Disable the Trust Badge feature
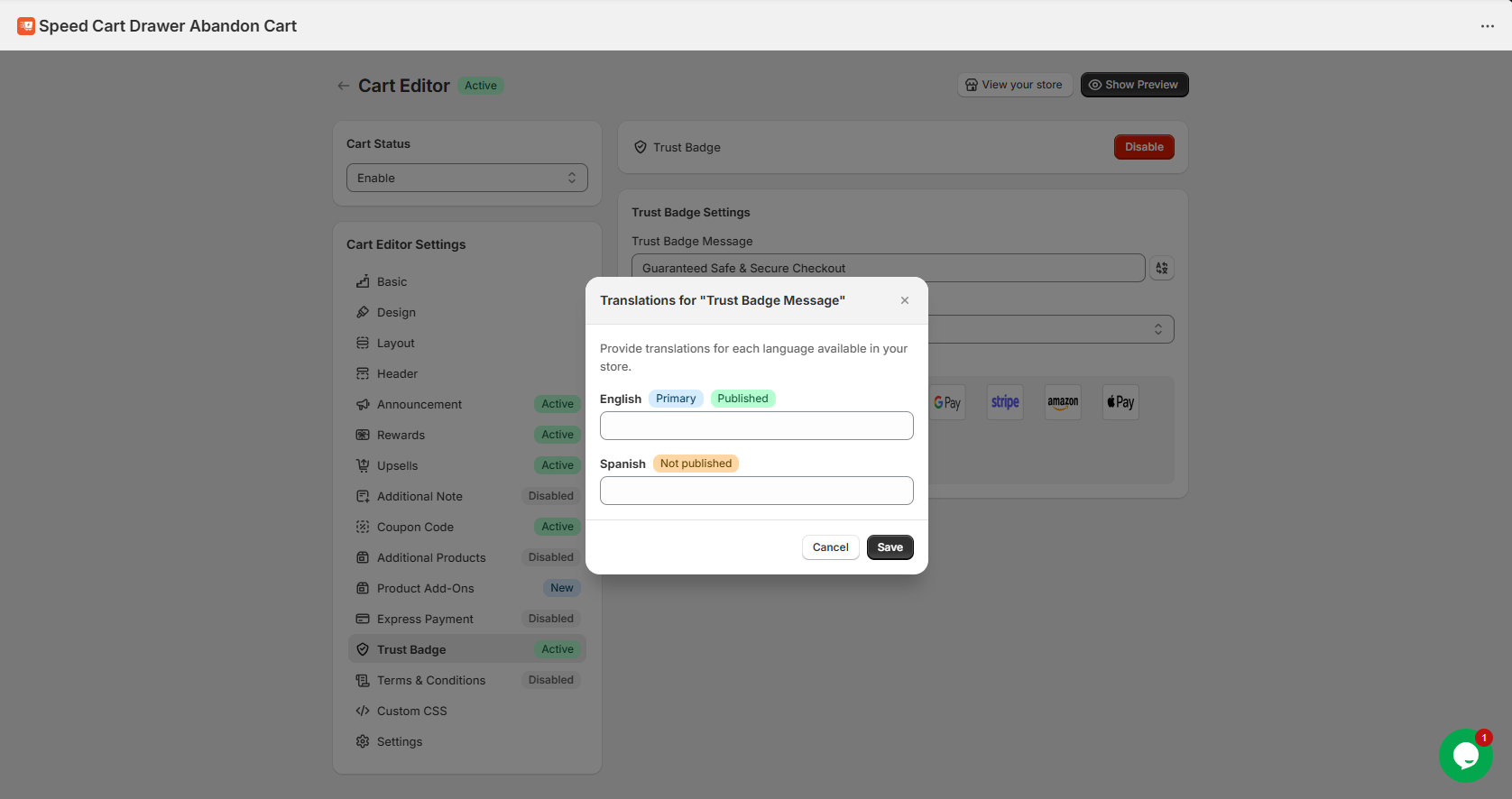 pyautogui.click(x=1143, y=147)
